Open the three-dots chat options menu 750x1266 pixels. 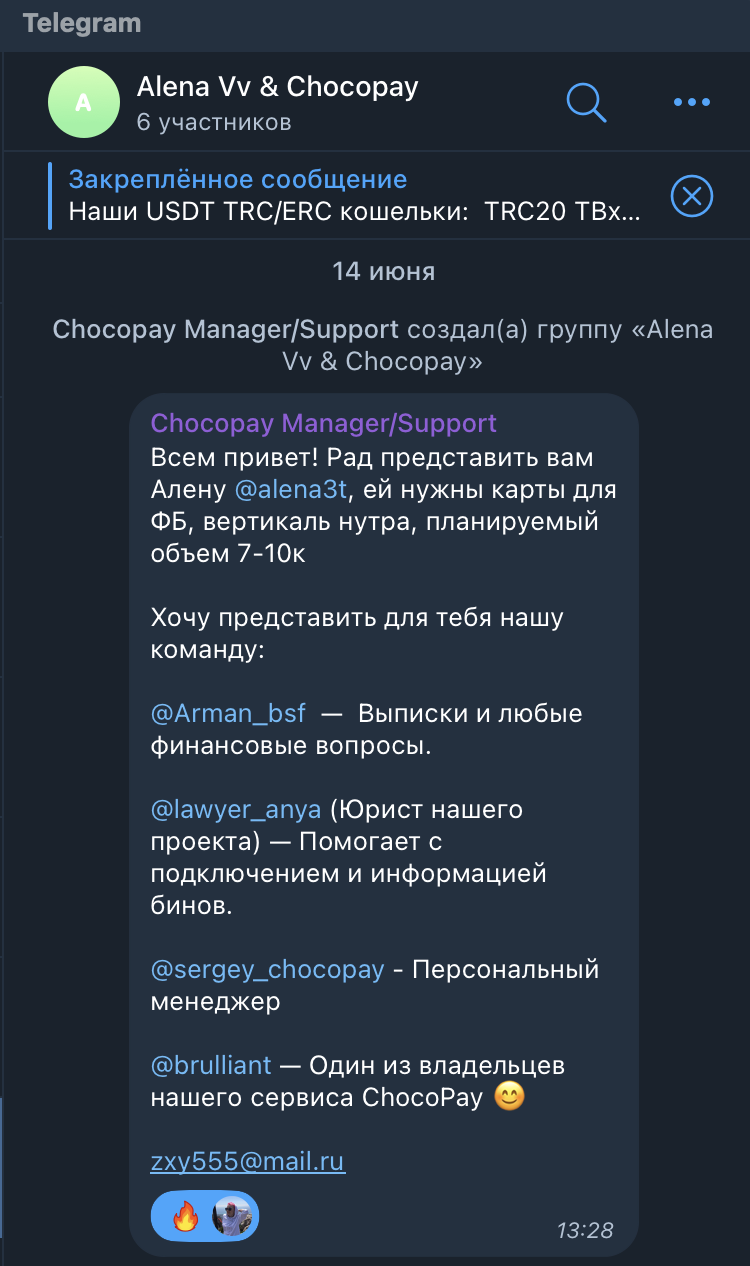[x=691, y=102]
